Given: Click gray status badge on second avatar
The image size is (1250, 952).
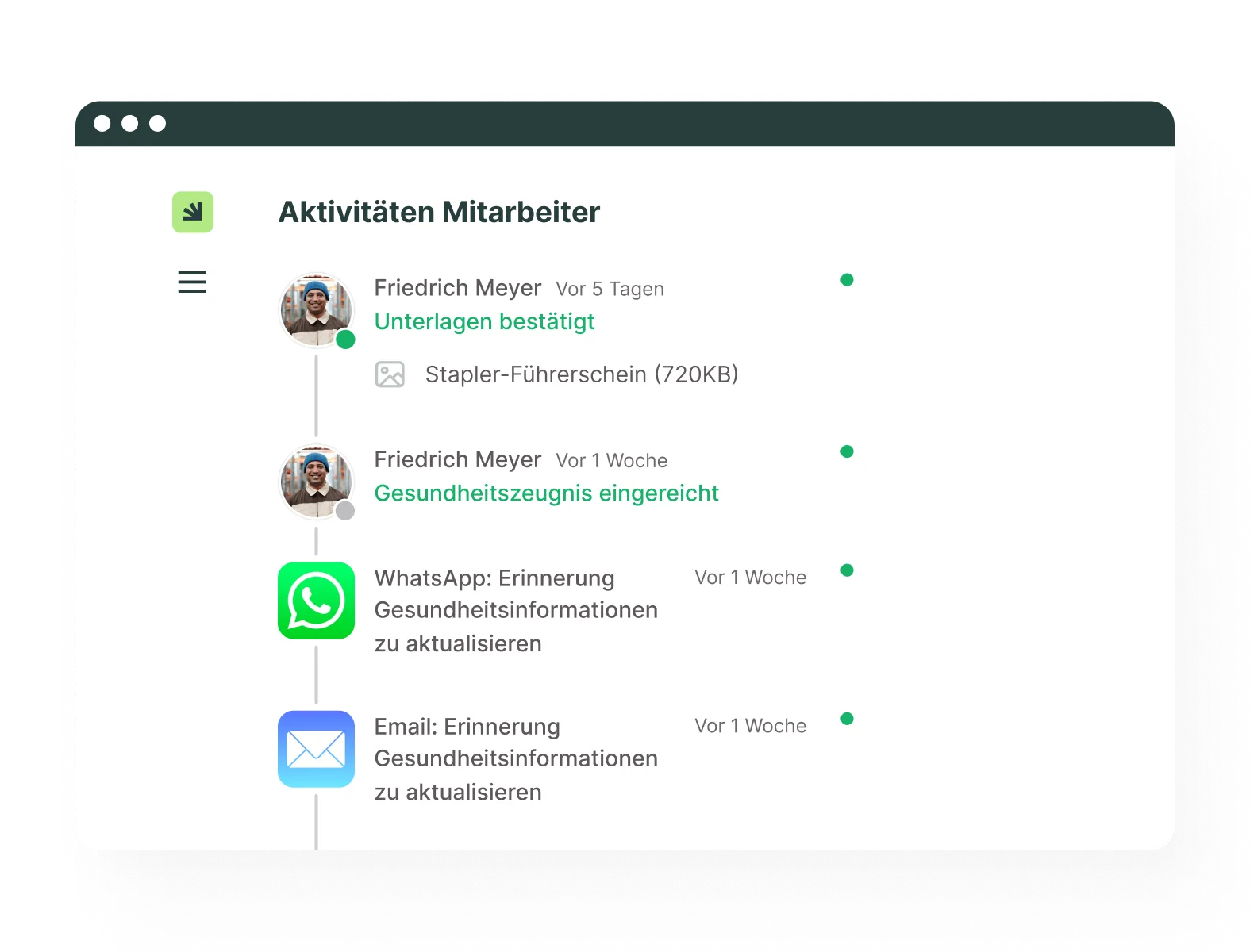Looking at the screenshot, I should coord(345,511).
